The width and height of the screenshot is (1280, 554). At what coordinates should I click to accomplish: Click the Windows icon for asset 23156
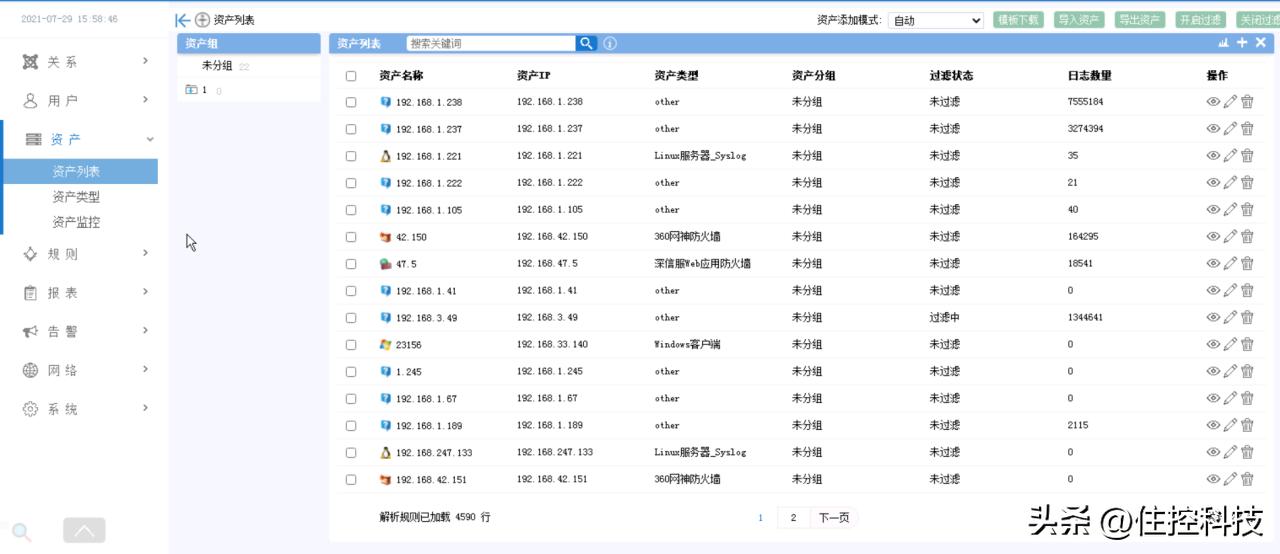(x=385, y=344)
